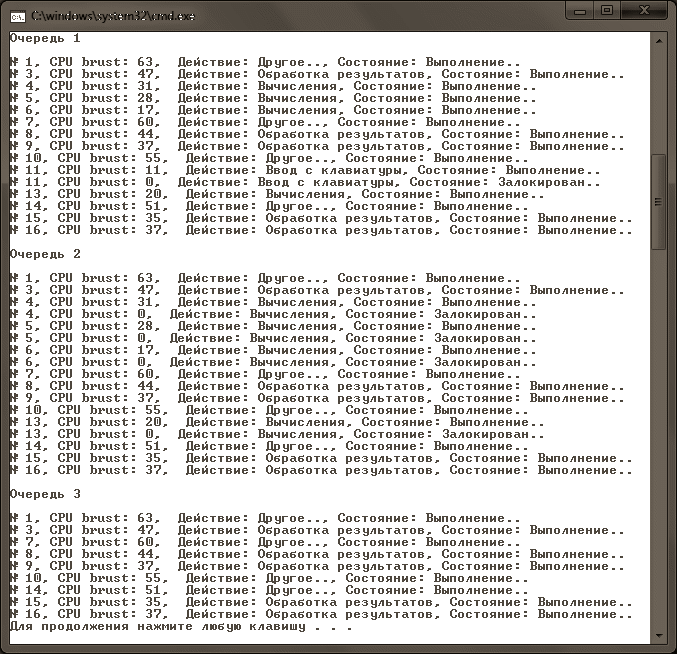Click the scrollbar down arrow

pos(657,638)
